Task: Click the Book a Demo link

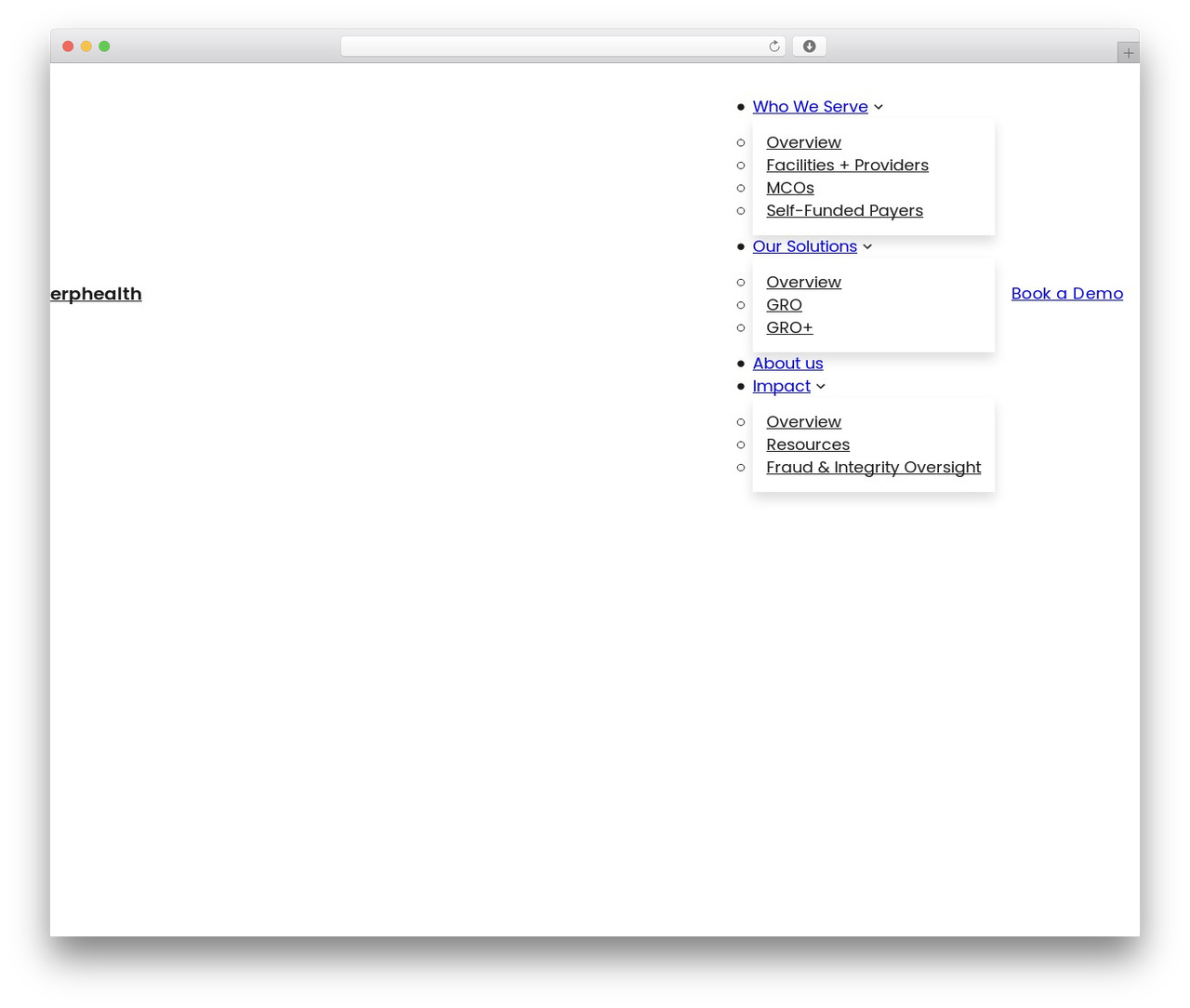Action: (1067, 294)
